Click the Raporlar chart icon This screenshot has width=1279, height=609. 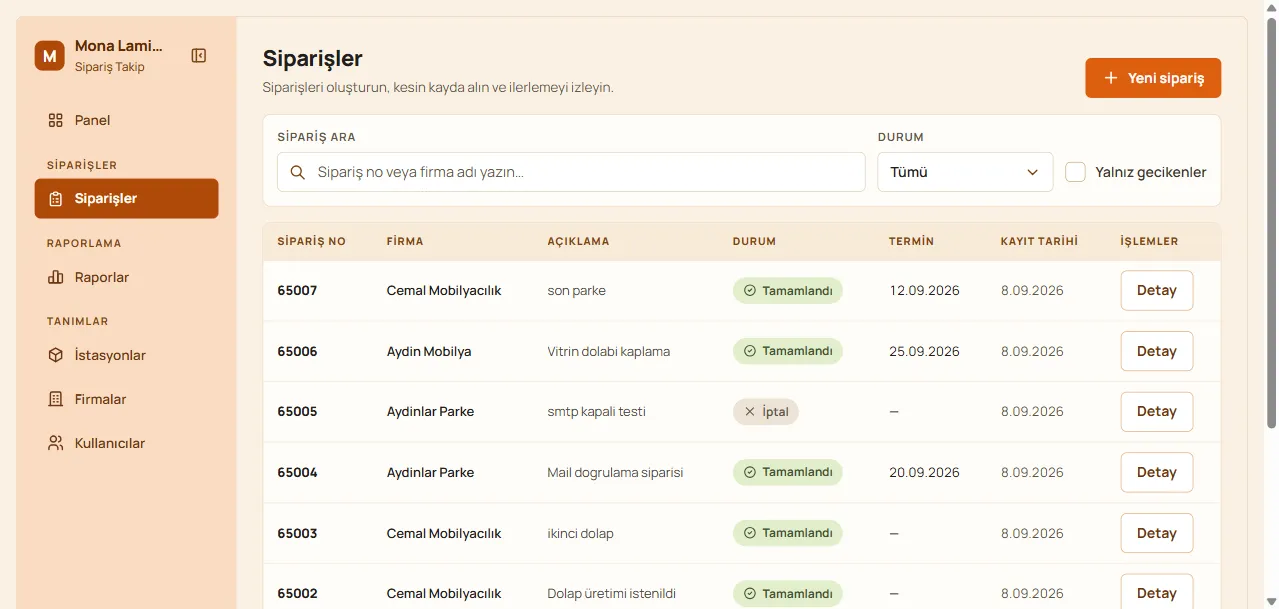[x=56, y=277]
